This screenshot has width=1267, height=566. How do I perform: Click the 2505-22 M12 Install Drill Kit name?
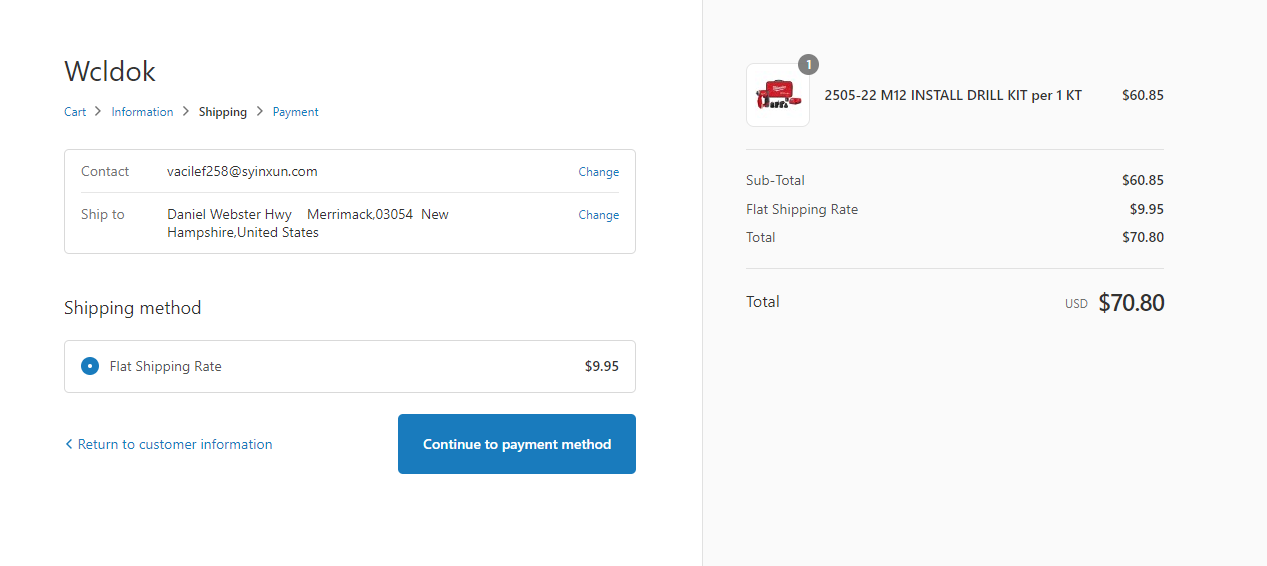pos(952,96)
